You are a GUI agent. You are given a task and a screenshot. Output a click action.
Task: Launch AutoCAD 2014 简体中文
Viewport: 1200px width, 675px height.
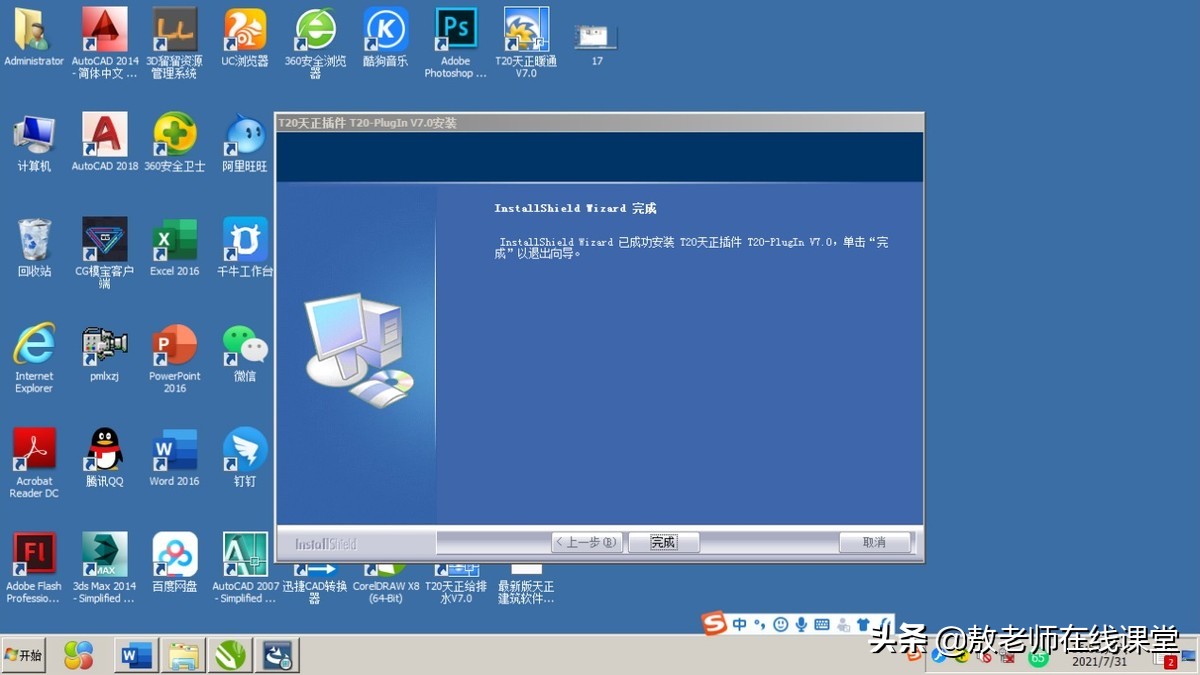(104, 30)
